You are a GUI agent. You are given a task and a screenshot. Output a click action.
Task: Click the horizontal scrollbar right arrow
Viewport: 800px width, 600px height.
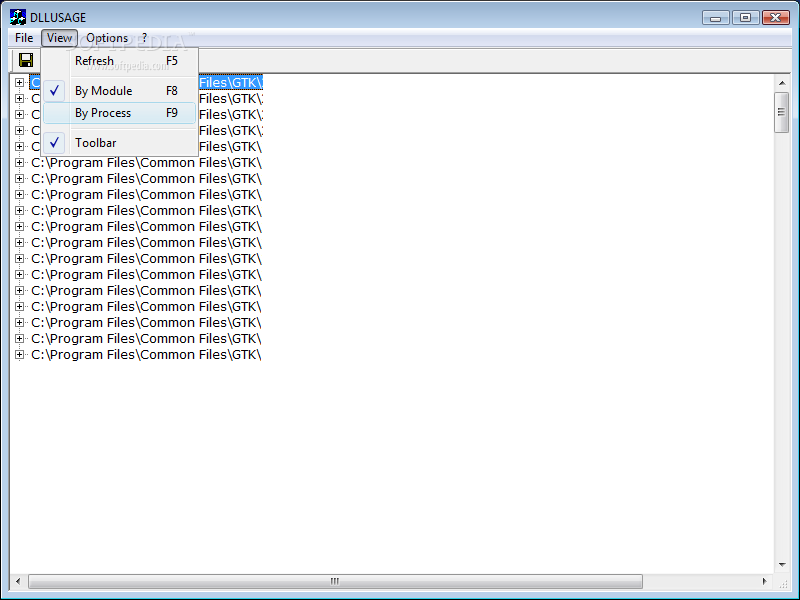tap(764, 581)
